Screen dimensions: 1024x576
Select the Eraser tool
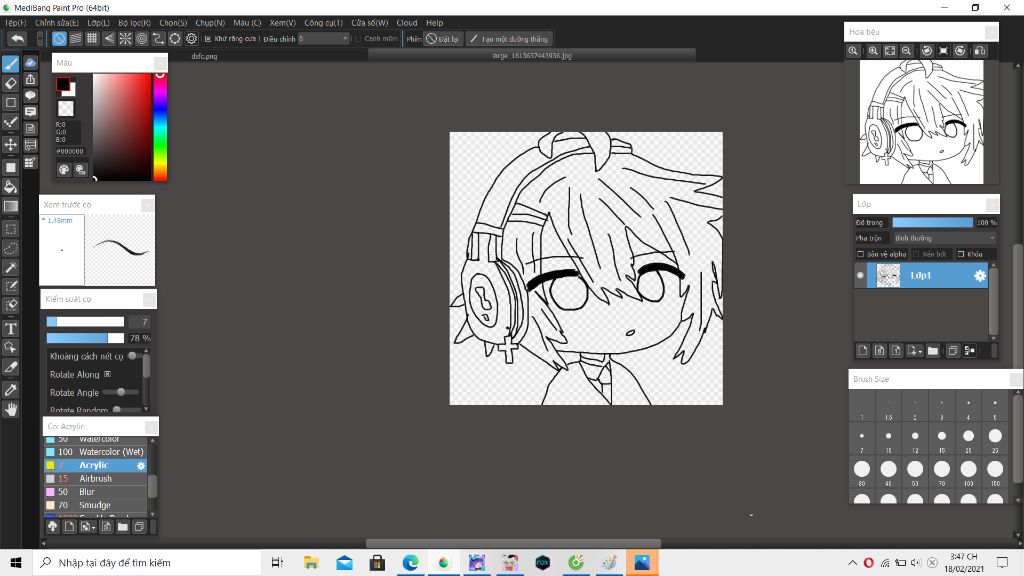click(11, 83)
